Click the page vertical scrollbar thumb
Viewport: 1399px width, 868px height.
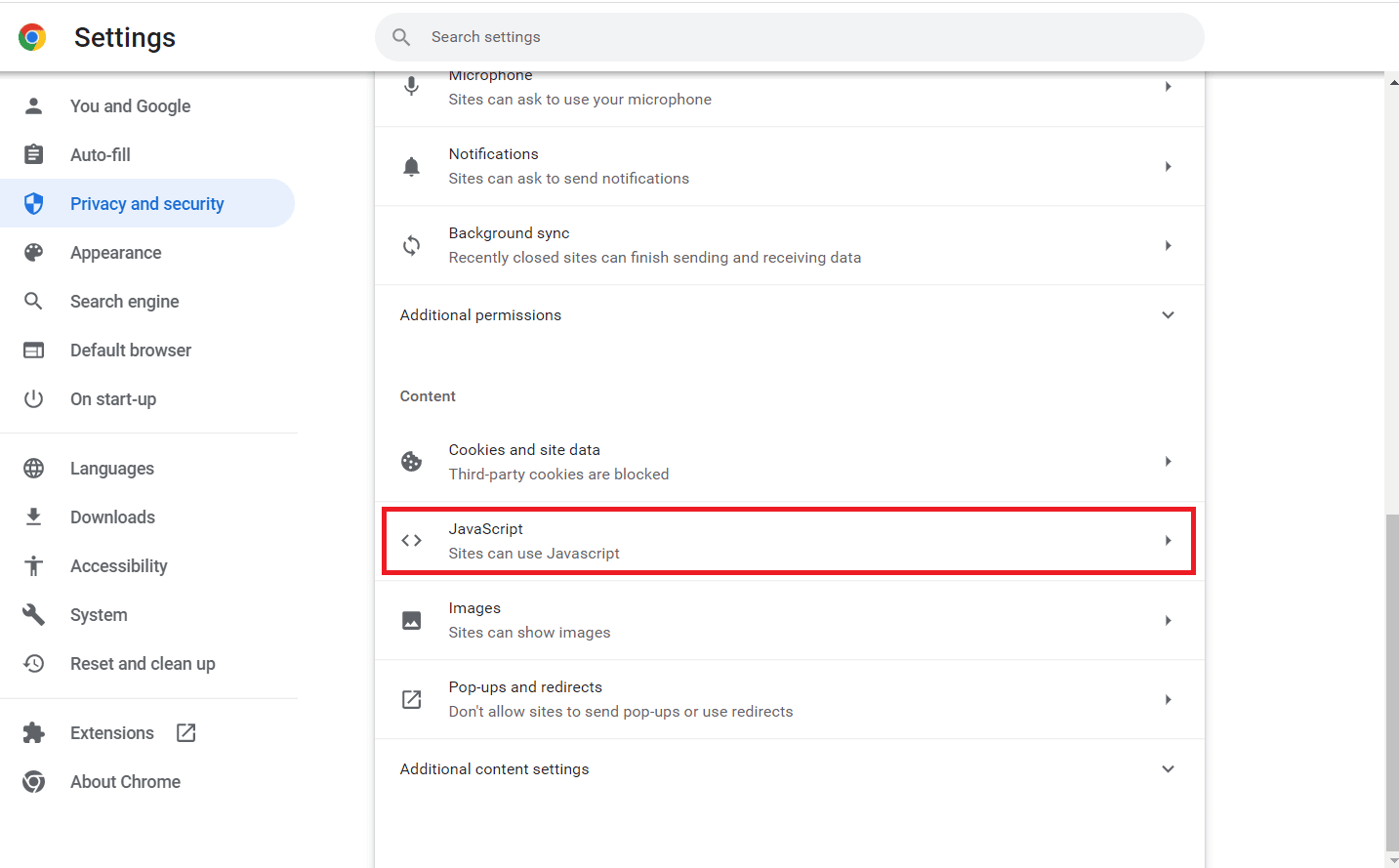pyautogui.click(x=1392, y=683)
